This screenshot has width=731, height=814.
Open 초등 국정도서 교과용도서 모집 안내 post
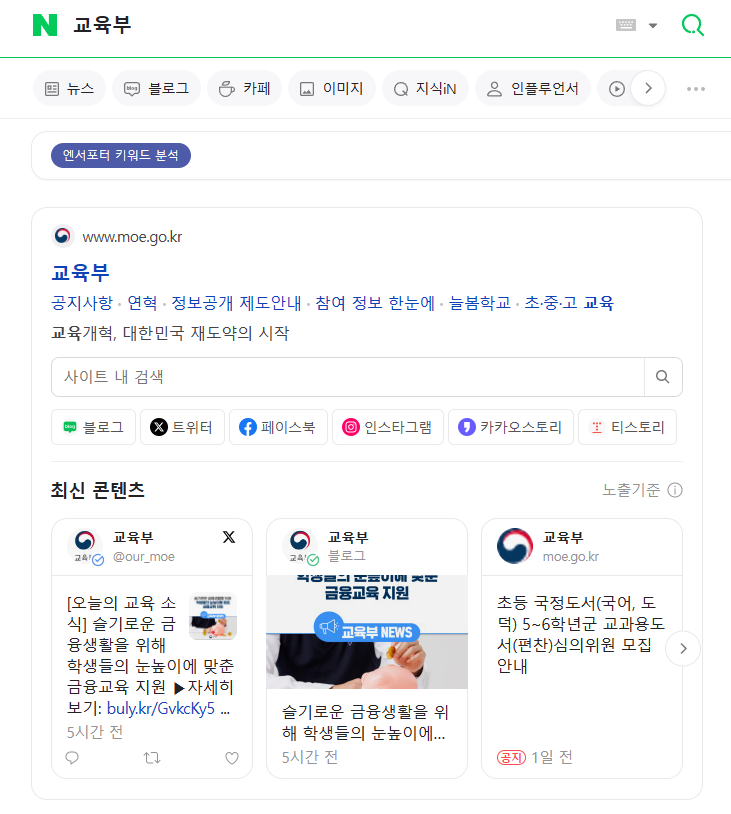point(580,634)
